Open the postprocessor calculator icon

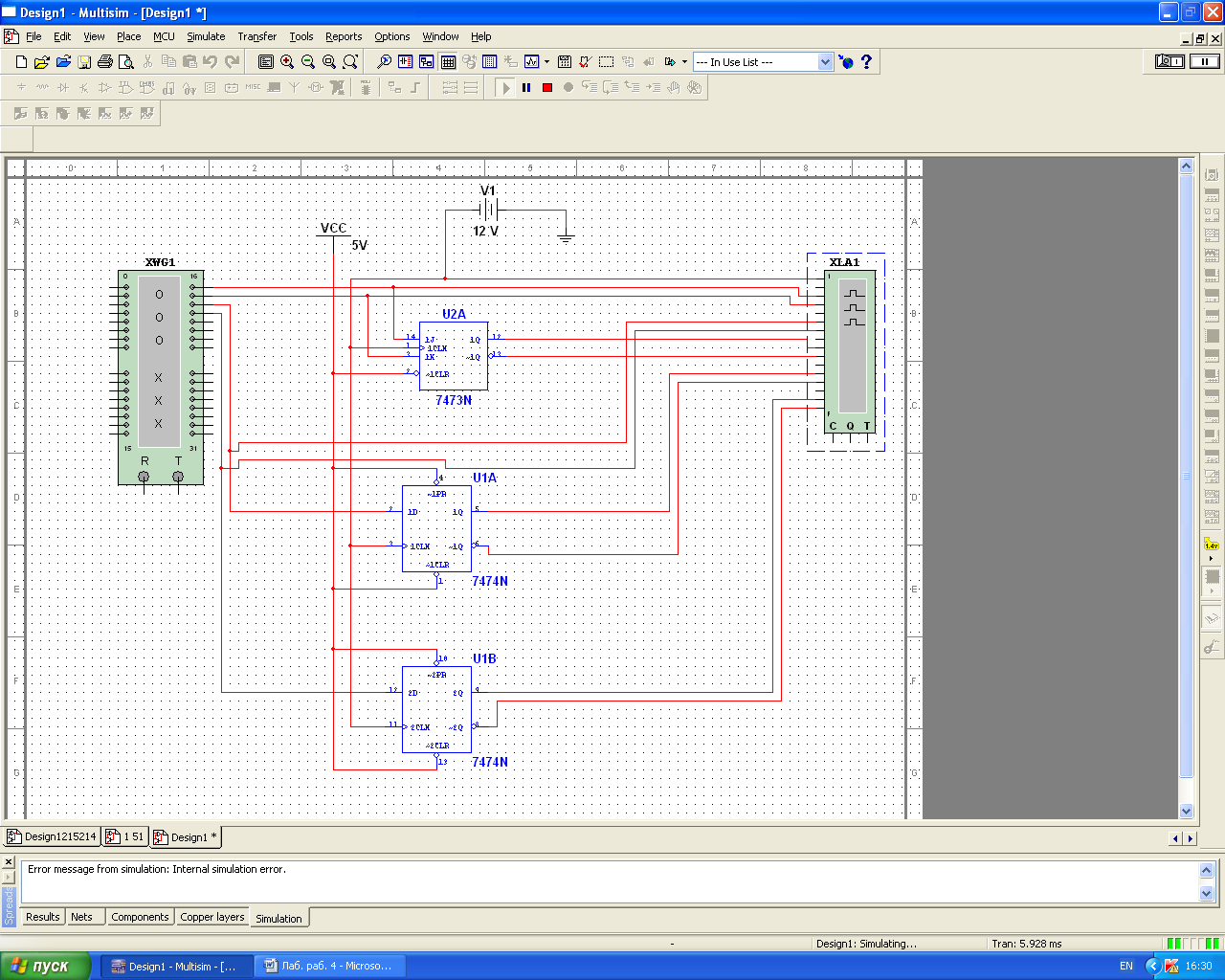565,61
